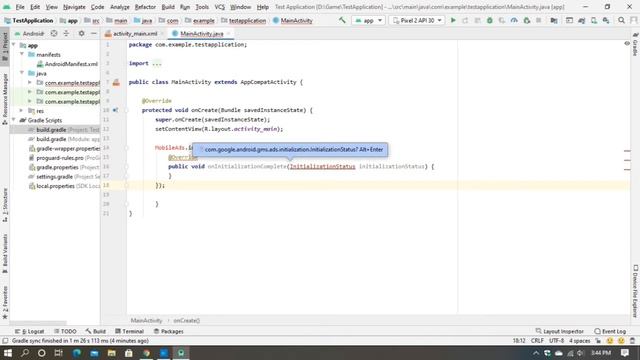640x360 pixels.
Task: Open the app run configuration dropdown
Action: (368, 20)
